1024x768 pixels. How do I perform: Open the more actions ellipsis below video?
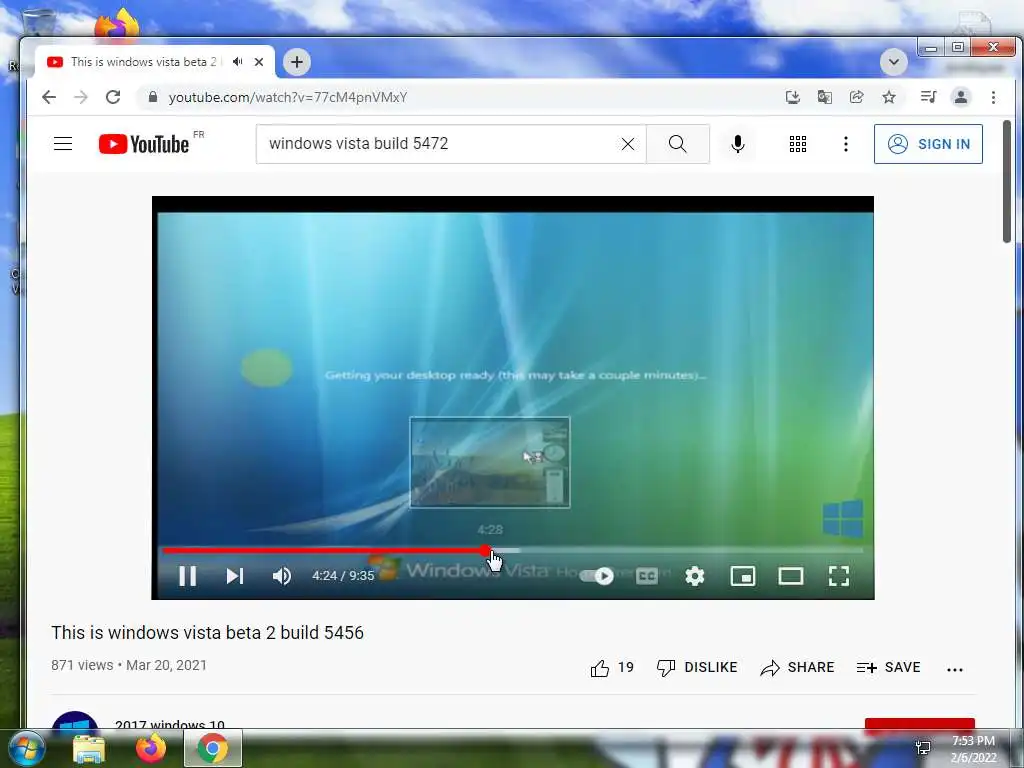(955, 669)
